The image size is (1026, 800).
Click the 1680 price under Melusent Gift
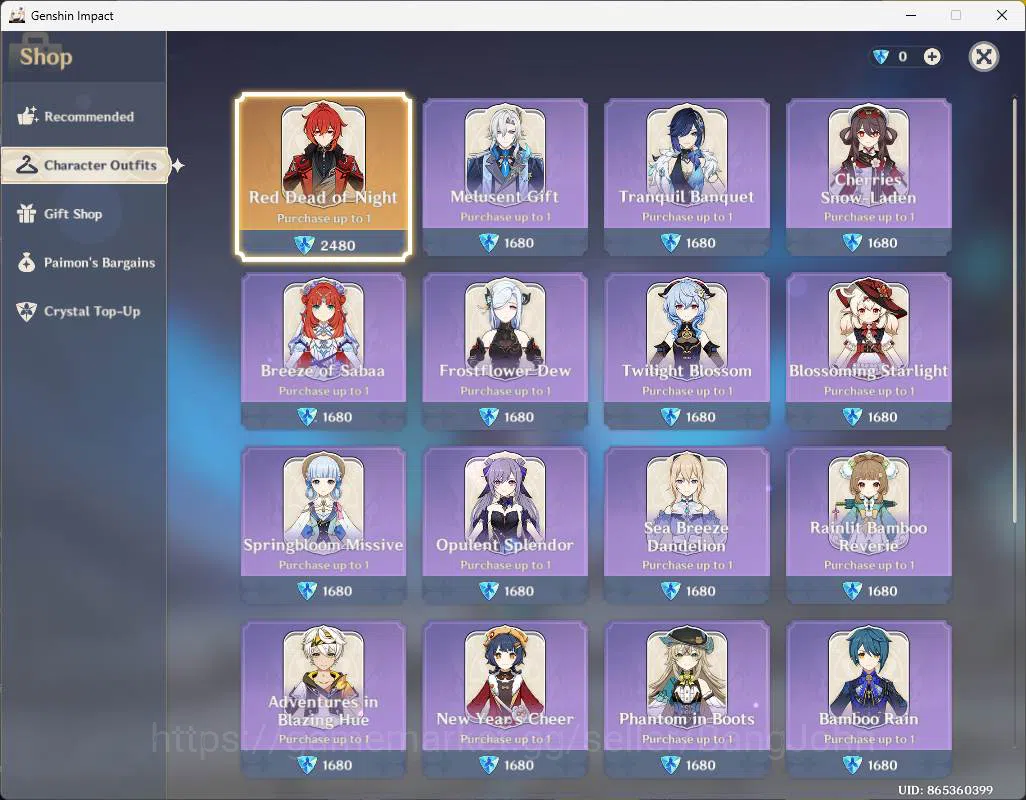[519, 243]
